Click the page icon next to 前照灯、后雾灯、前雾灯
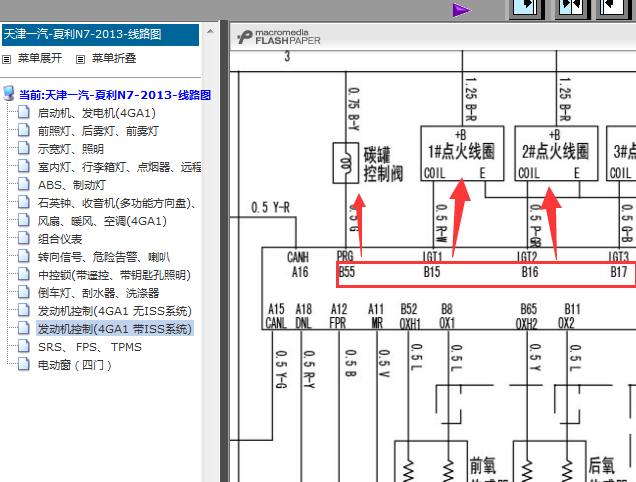The height and width of the screenshot is (482, 636). pyautogui.click(x=24, y=130)
